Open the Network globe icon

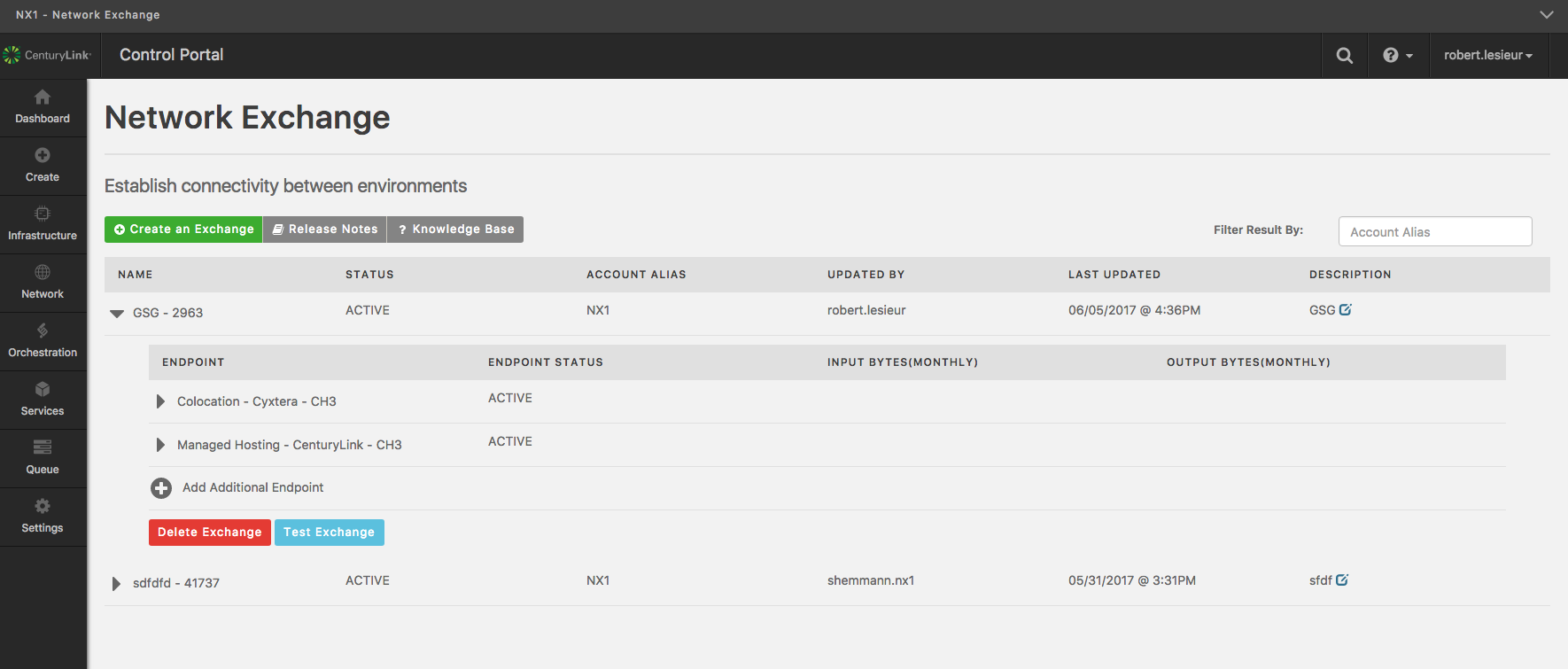(x=43, y=273)
